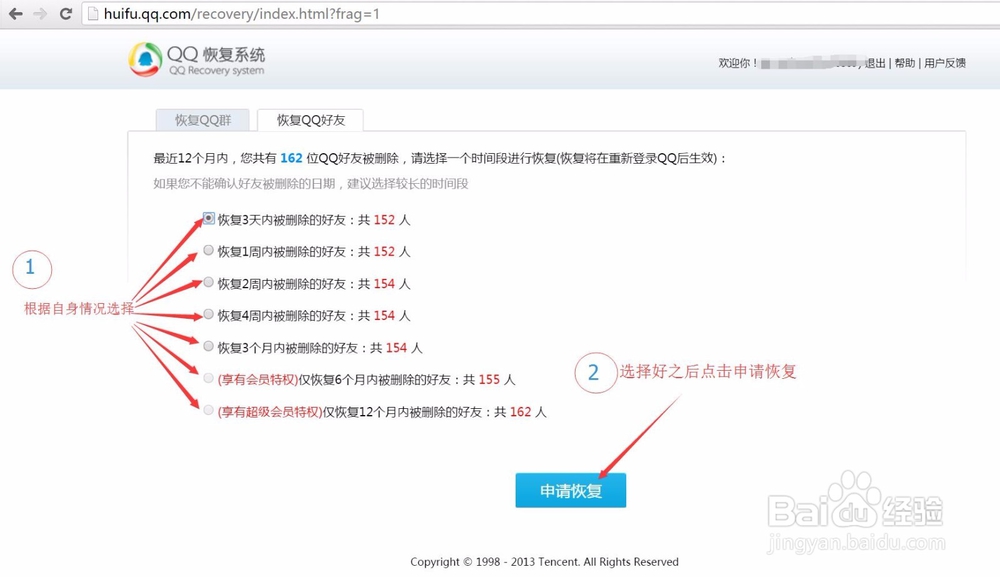Reload the page with the refresh icon
Viewport: 1000px width, 577px height.
tap(65, 13)
